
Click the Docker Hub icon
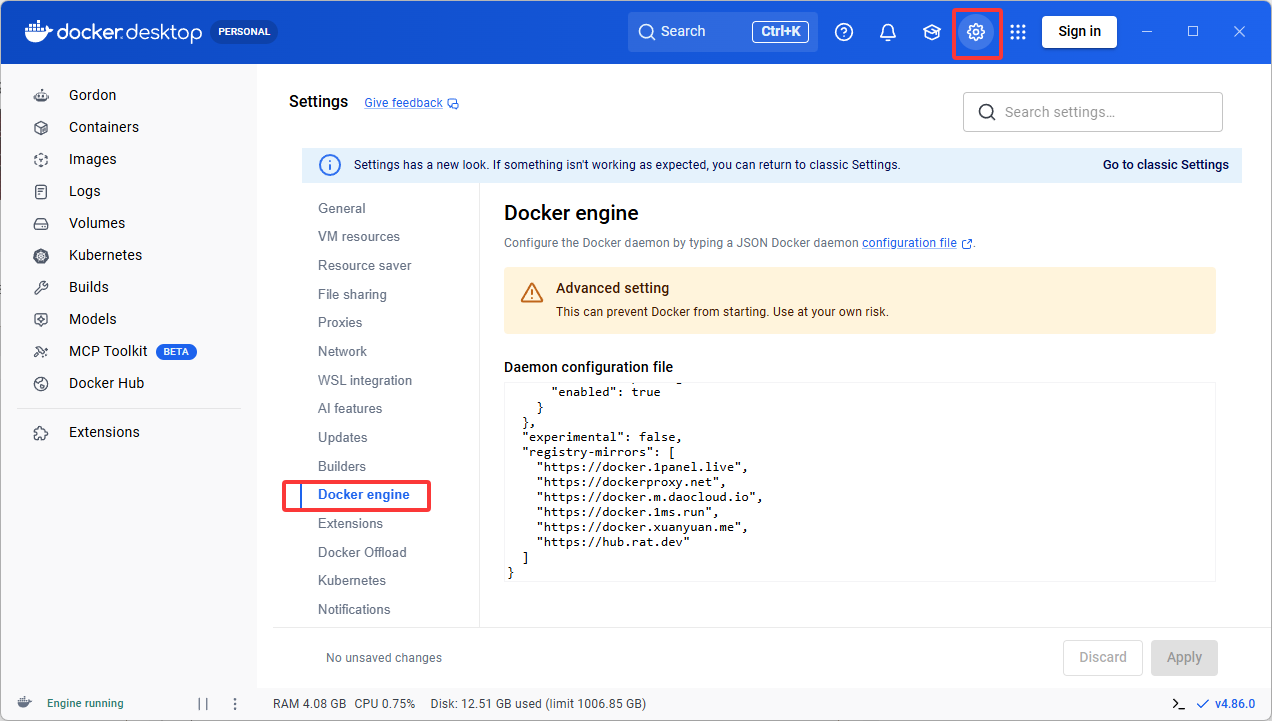point(41,384)
